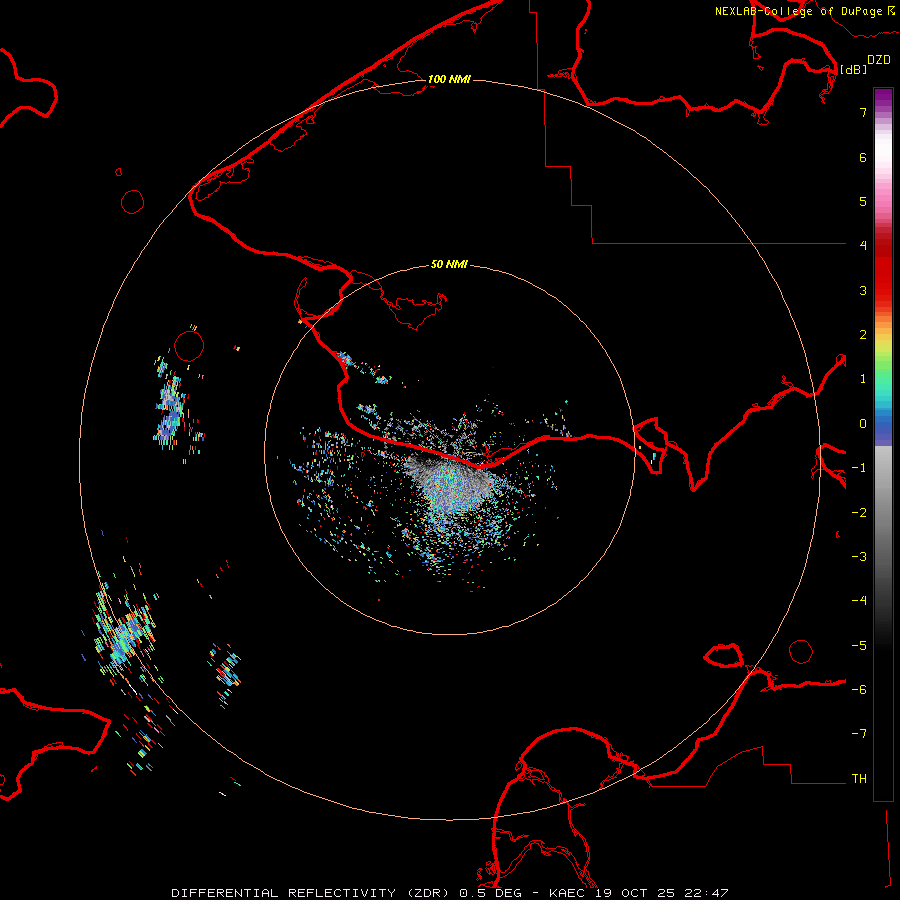Viewport: 900px width, 900px height.
Task: Click the 5 value on the scale
Action: click(x=863, y=201)
